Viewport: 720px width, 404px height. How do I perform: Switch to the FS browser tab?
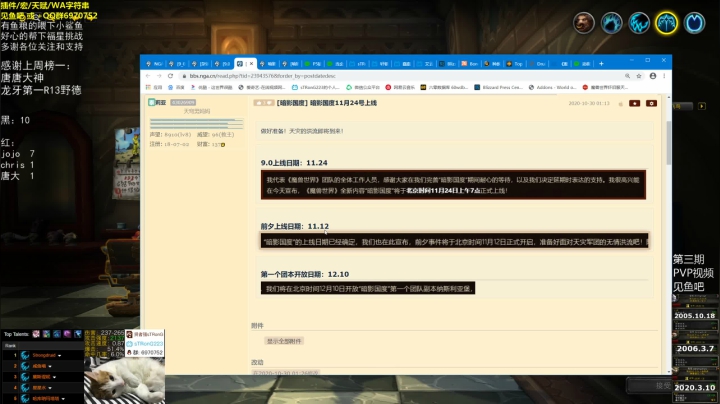(313, 64)
